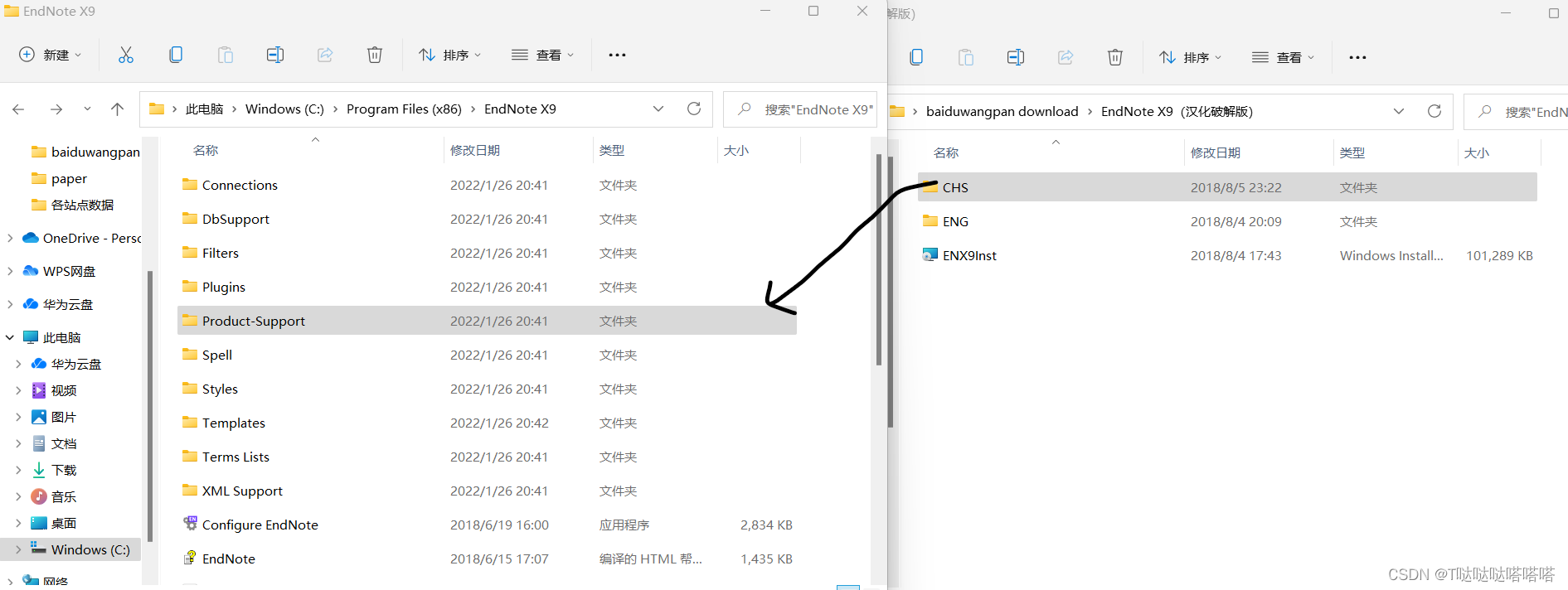The height and width of the screenshot is (590, 1568).
Task: Select the Styles folder
Action: coord(487,389)
